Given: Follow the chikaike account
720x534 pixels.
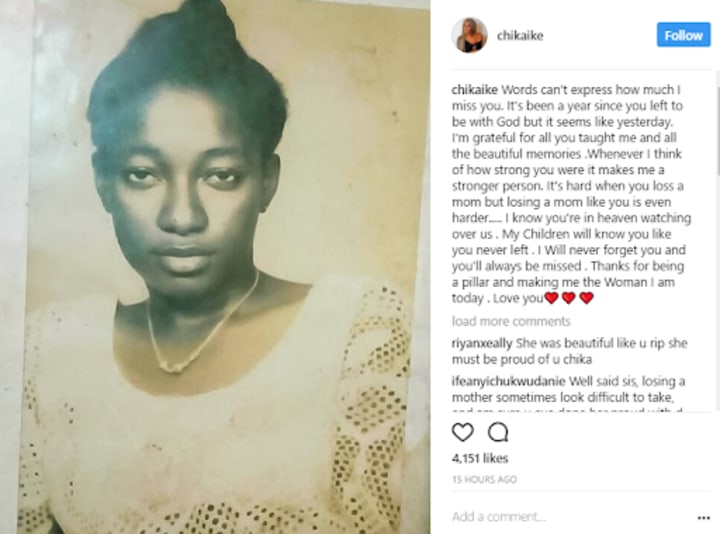Looking at the screenshot, I should (x=683, y=35).
